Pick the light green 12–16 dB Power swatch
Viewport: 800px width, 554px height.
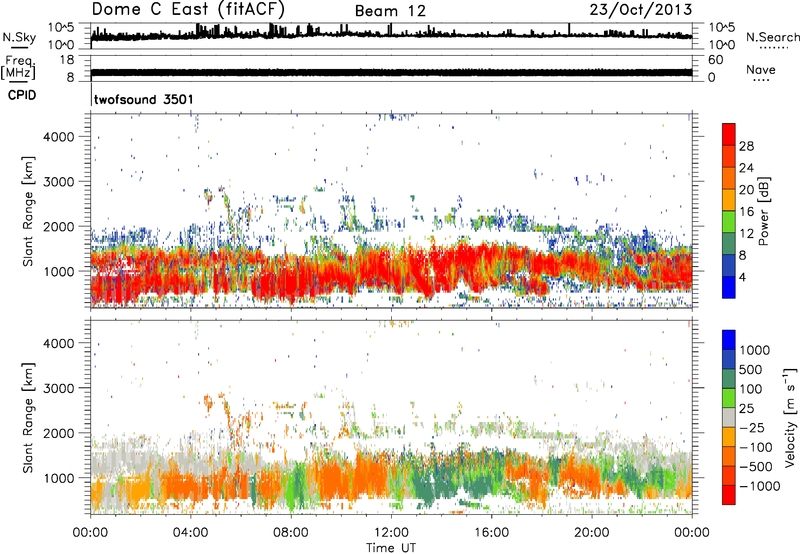[729, 221]
